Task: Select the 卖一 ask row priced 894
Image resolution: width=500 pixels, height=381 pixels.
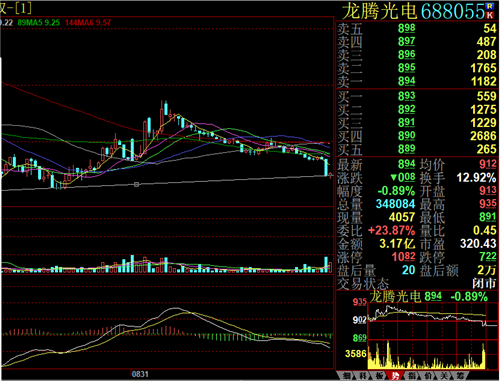Action: point(417,81)
